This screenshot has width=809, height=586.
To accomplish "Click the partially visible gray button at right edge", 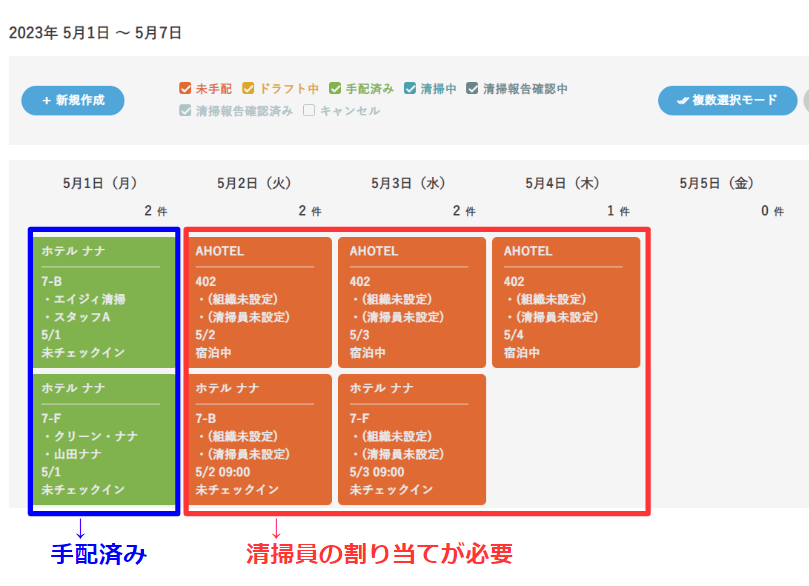I will coord(805,101).
